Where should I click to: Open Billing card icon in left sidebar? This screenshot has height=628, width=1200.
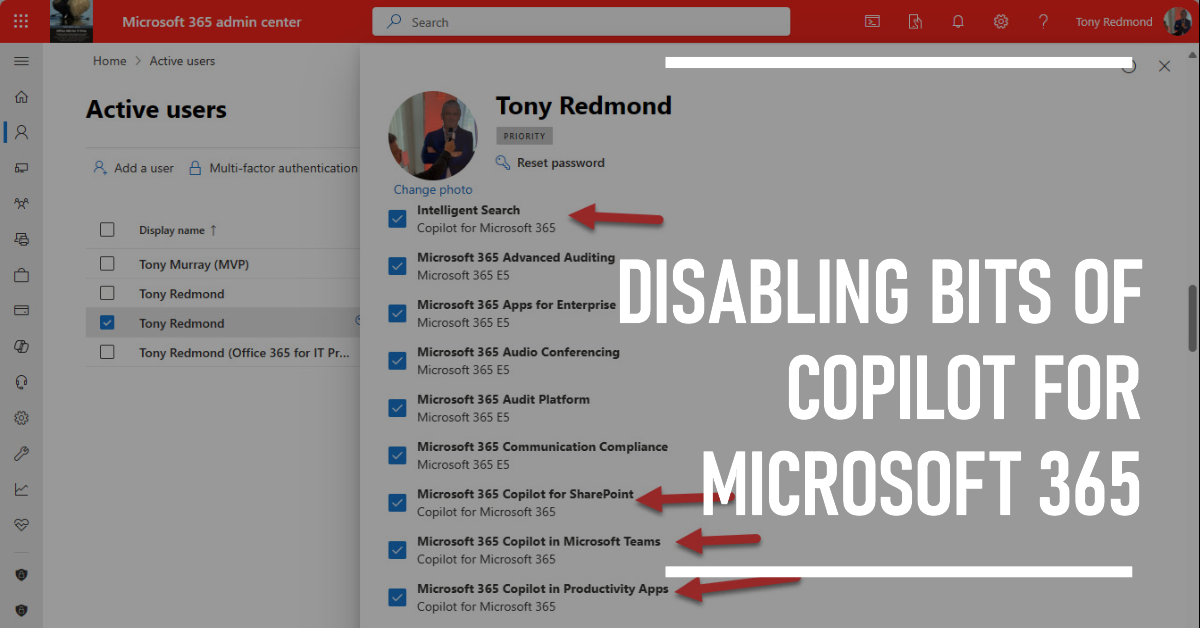[21, 310]
